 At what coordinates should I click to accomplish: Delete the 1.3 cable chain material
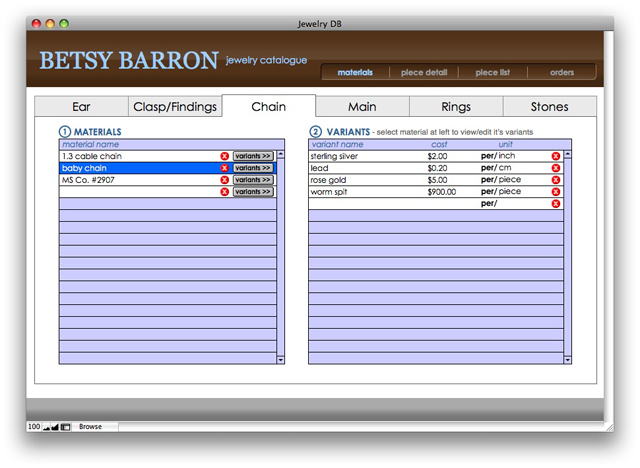[x=224, y=156]
